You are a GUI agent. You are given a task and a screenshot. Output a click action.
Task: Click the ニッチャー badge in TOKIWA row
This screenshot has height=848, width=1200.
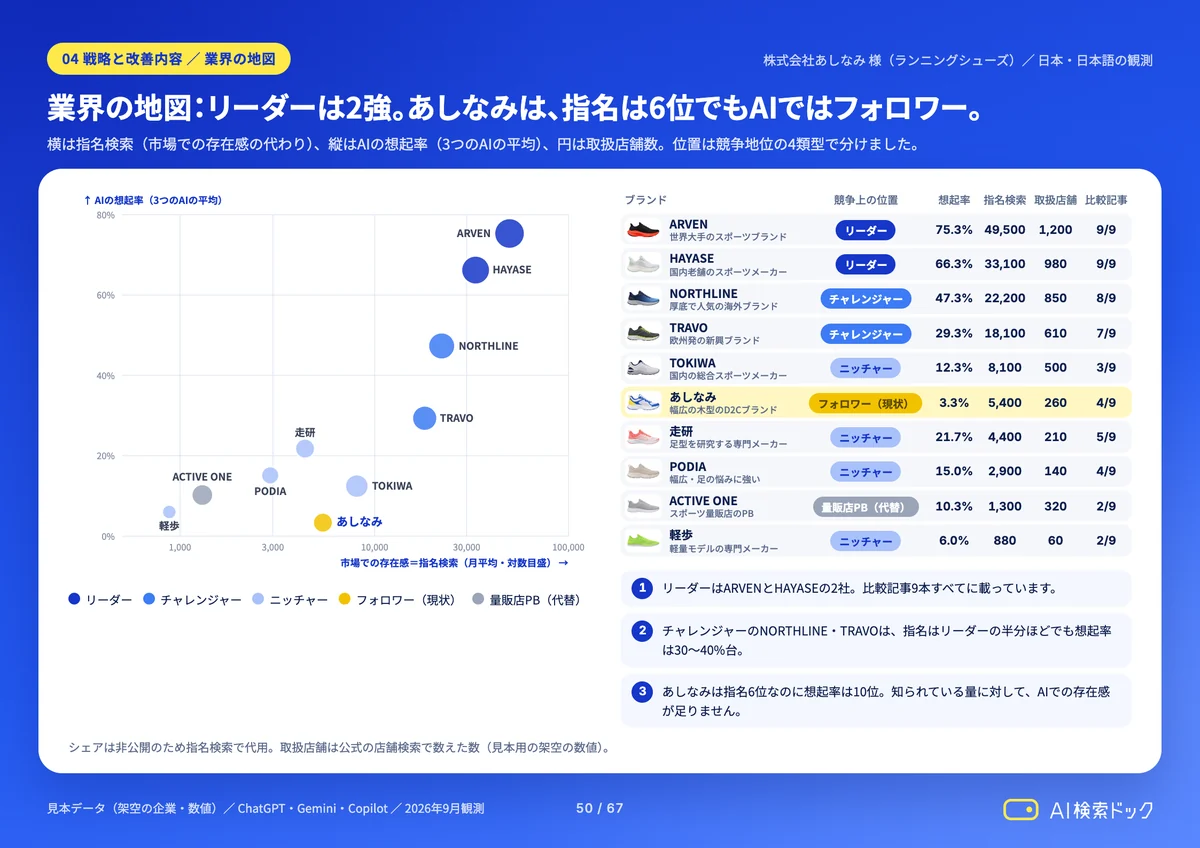click(865, 367)
